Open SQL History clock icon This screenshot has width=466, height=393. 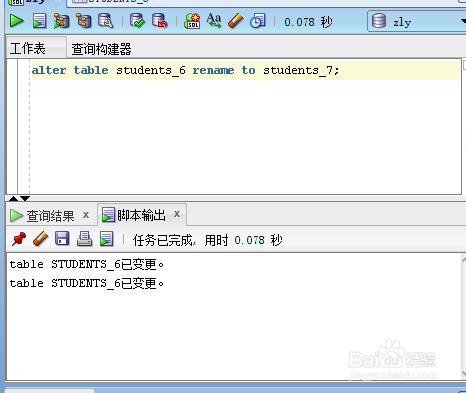pos(258,21)
